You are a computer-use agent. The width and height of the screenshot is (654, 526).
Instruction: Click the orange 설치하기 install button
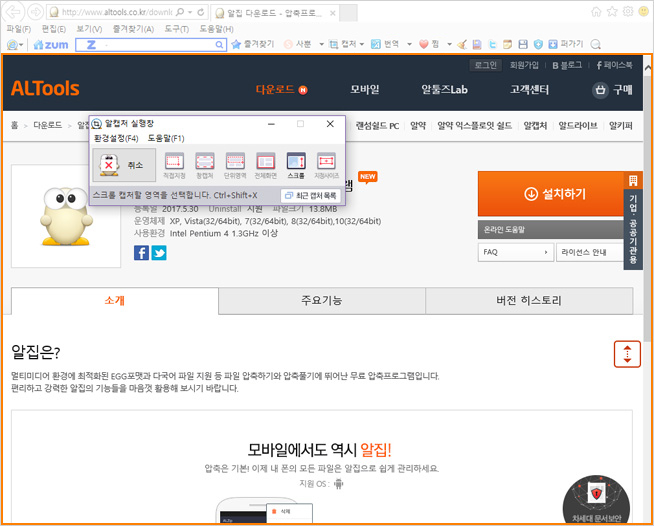(x=551, y=194)
